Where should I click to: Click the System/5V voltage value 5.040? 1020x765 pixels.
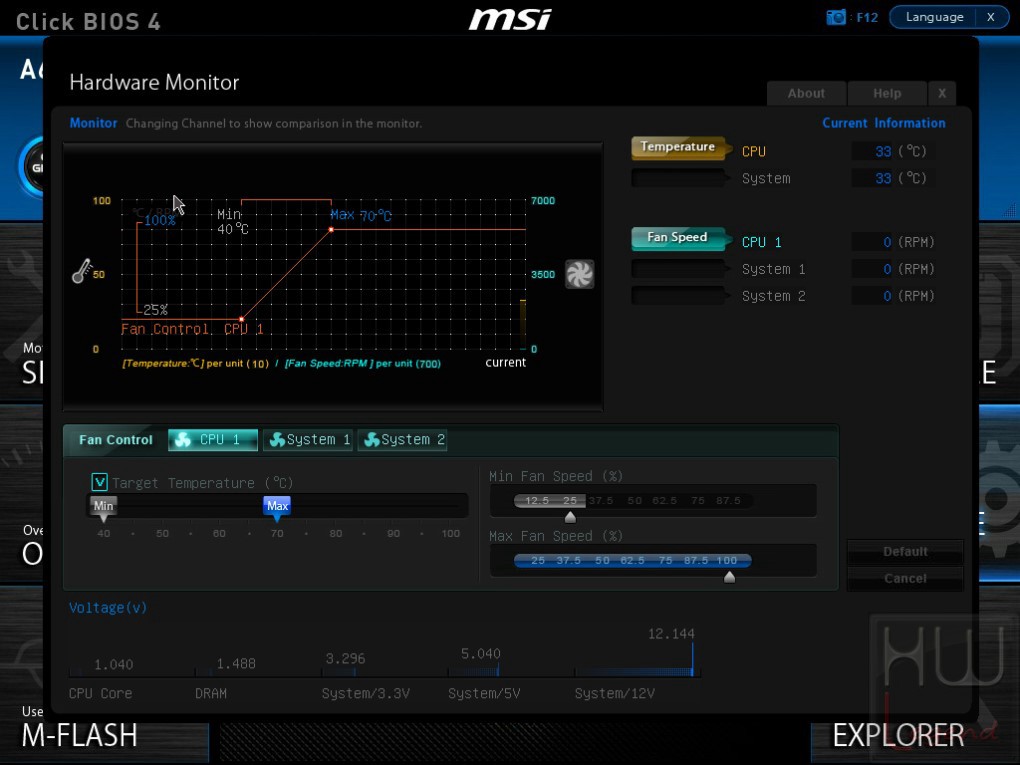(x=481, y=653)
